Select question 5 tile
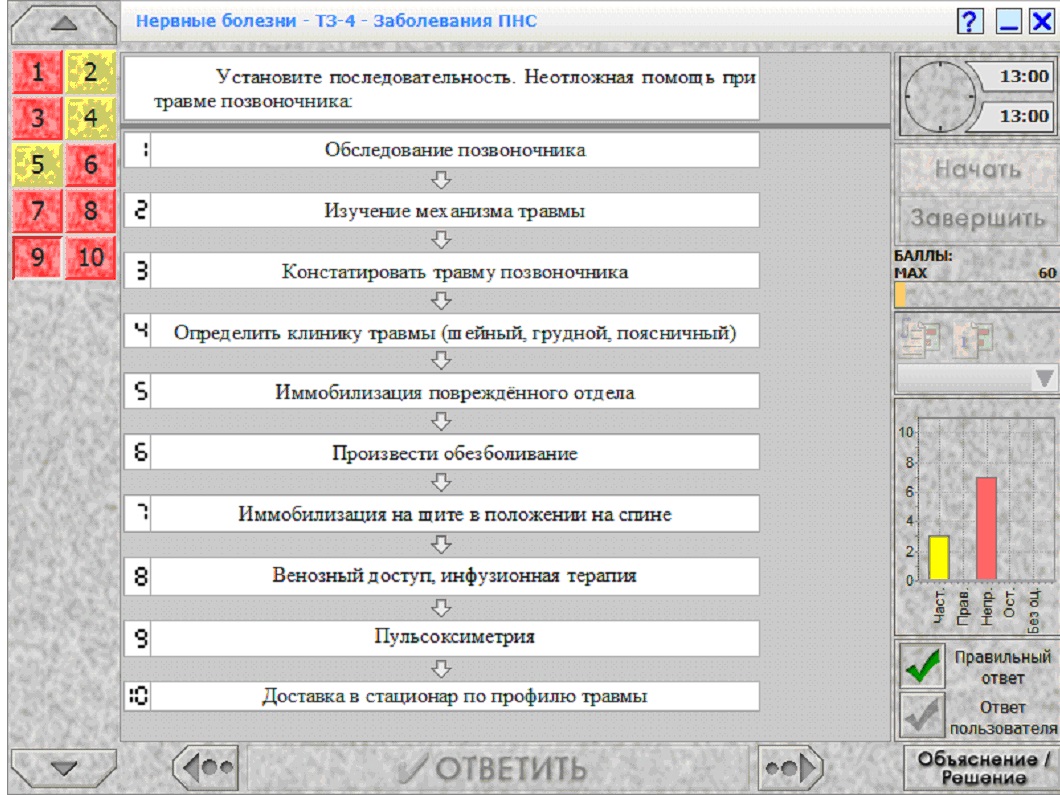Screen dimensions: 1060x795 pyautogui.click(x=38, y=164)
